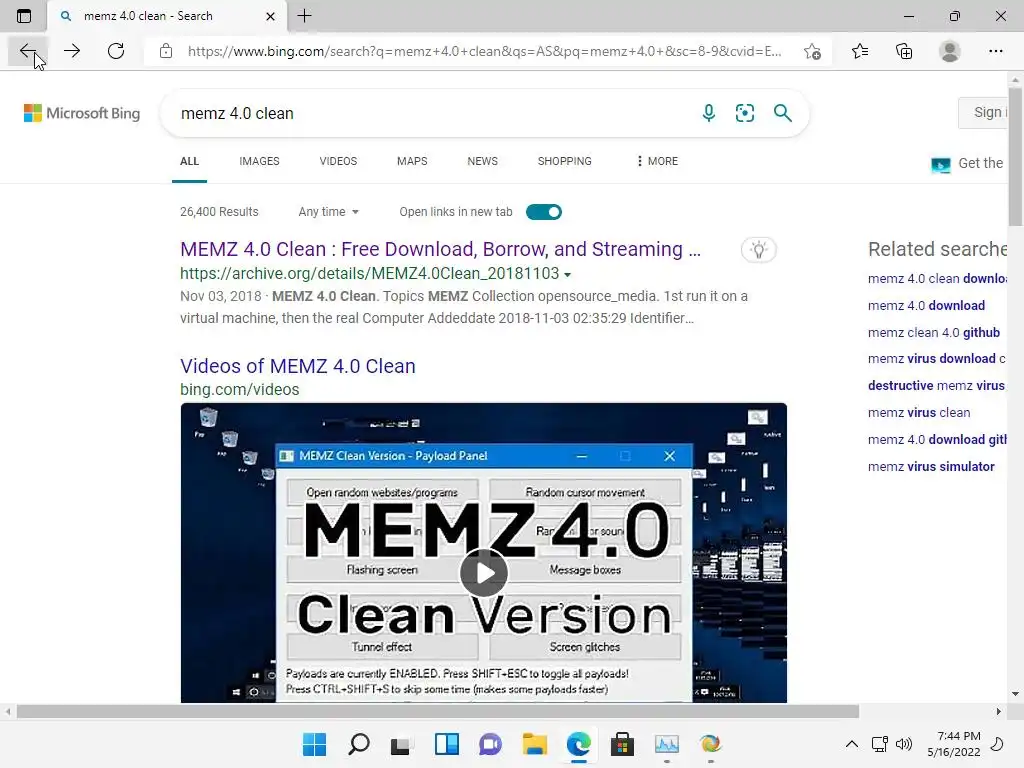Image resolution: width=1024 pixels, height=768 pixels.
Task: Show hidden system tray icons chevron
Action: pyautogui.click(x=852, y=744)
